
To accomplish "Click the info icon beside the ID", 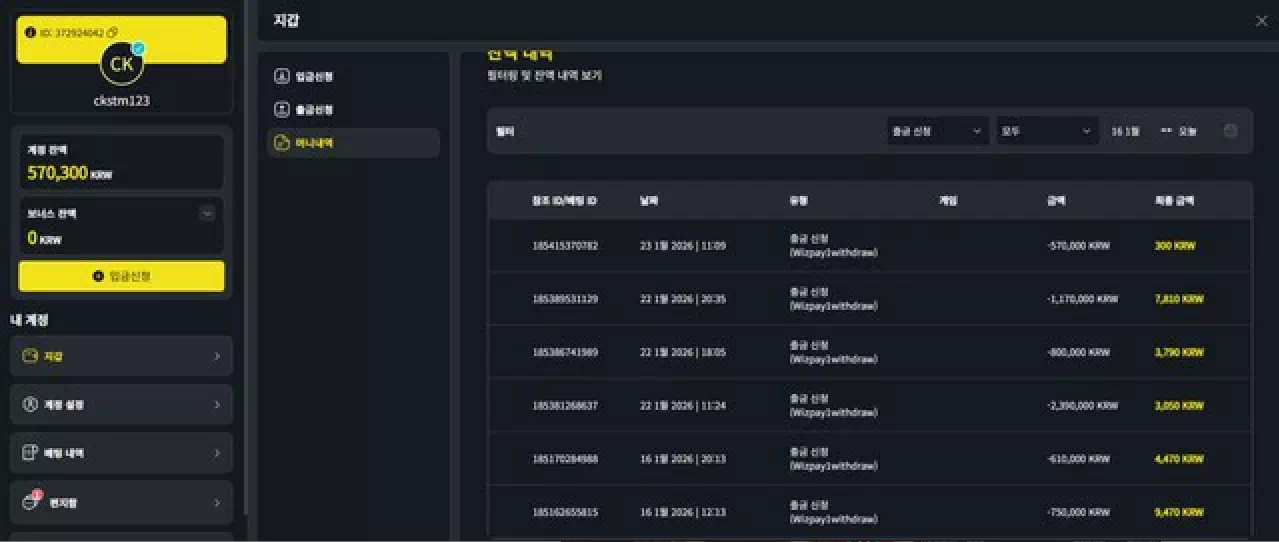I will (30, 33).
